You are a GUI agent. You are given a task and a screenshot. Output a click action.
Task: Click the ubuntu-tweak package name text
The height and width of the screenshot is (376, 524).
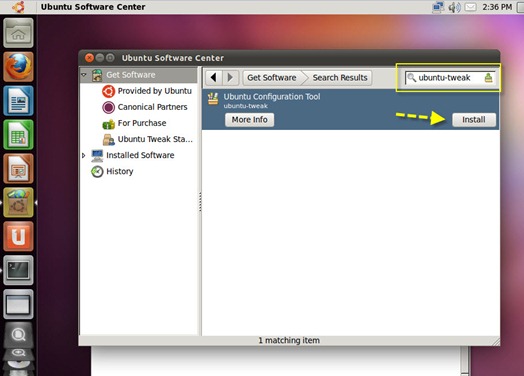[246, 106]
